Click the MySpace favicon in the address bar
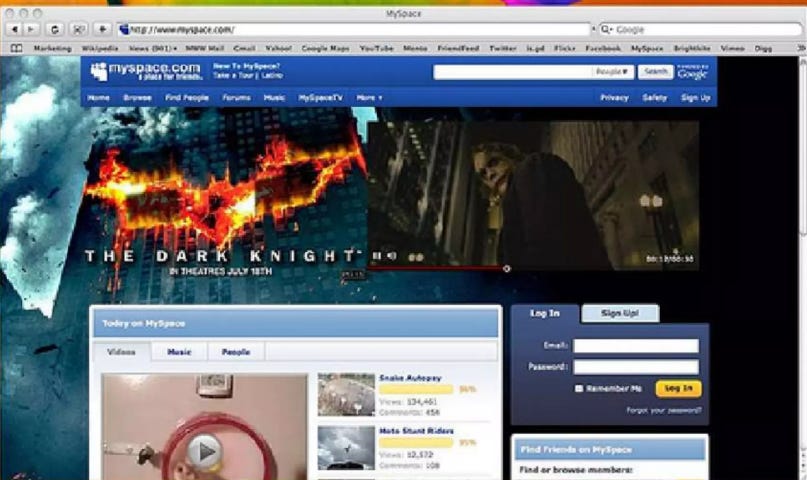807x480 pixels. 124,29
